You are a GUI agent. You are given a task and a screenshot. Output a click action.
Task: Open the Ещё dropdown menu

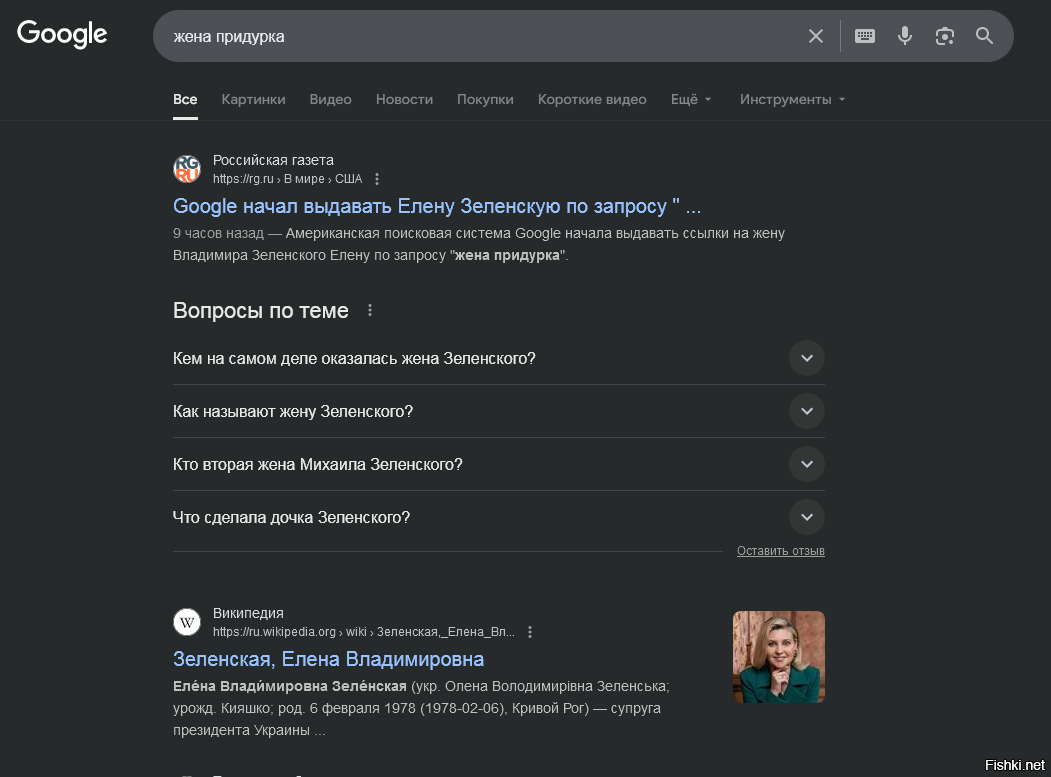click(691, 99)
